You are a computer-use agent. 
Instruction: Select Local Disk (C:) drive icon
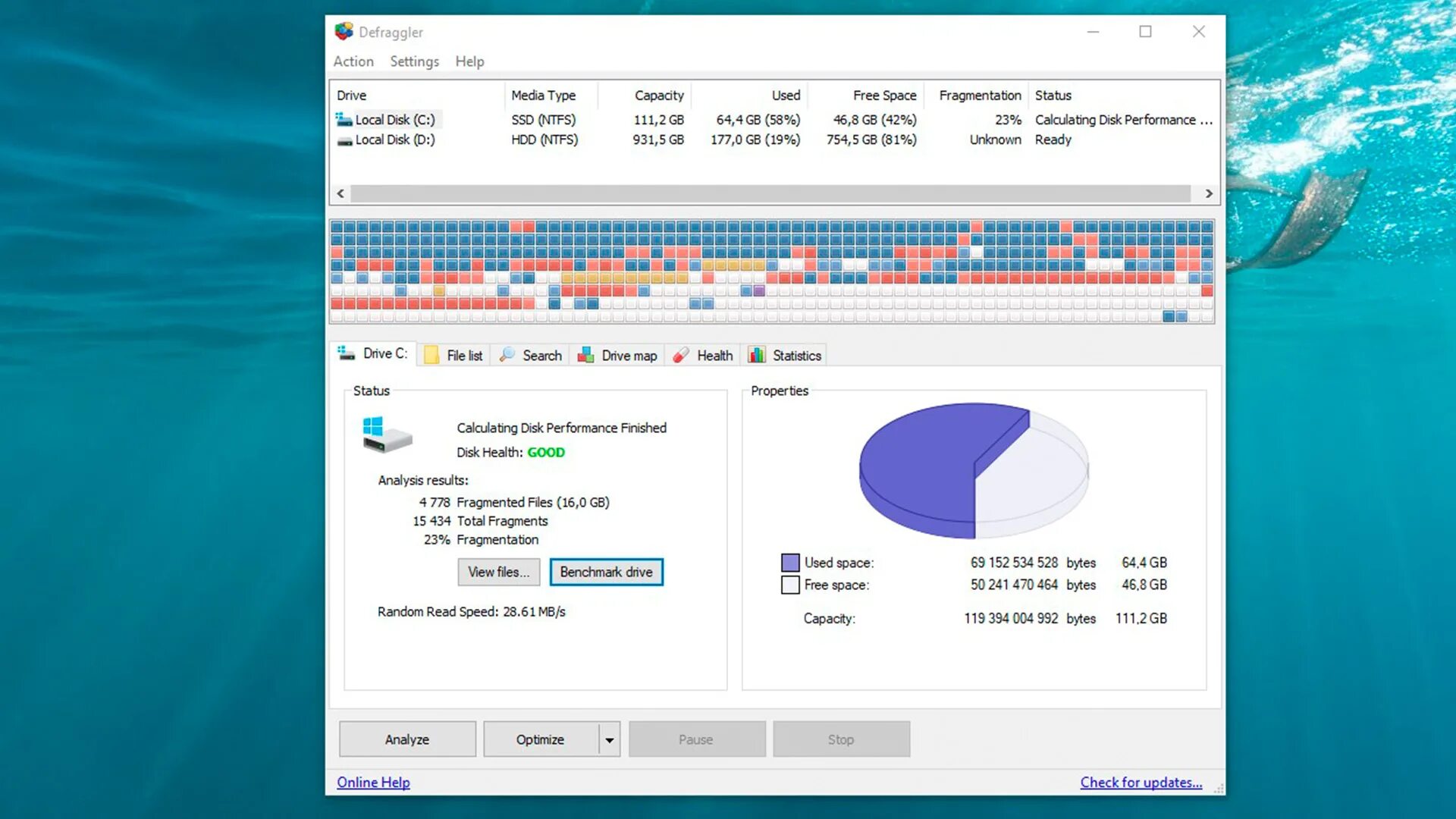(344, 120)
